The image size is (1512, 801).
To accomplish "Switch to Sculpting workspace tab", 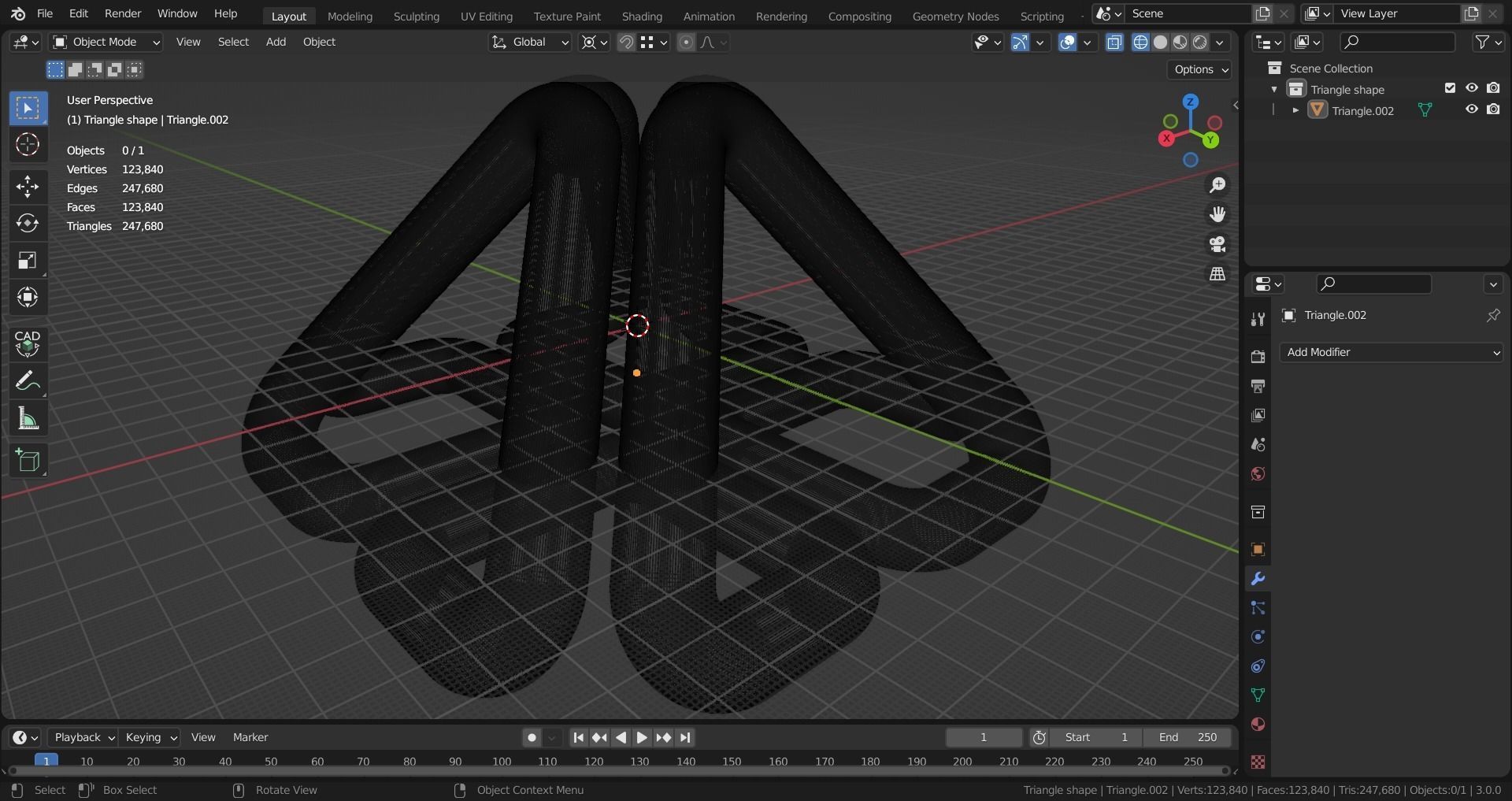I will pos(417,16).
